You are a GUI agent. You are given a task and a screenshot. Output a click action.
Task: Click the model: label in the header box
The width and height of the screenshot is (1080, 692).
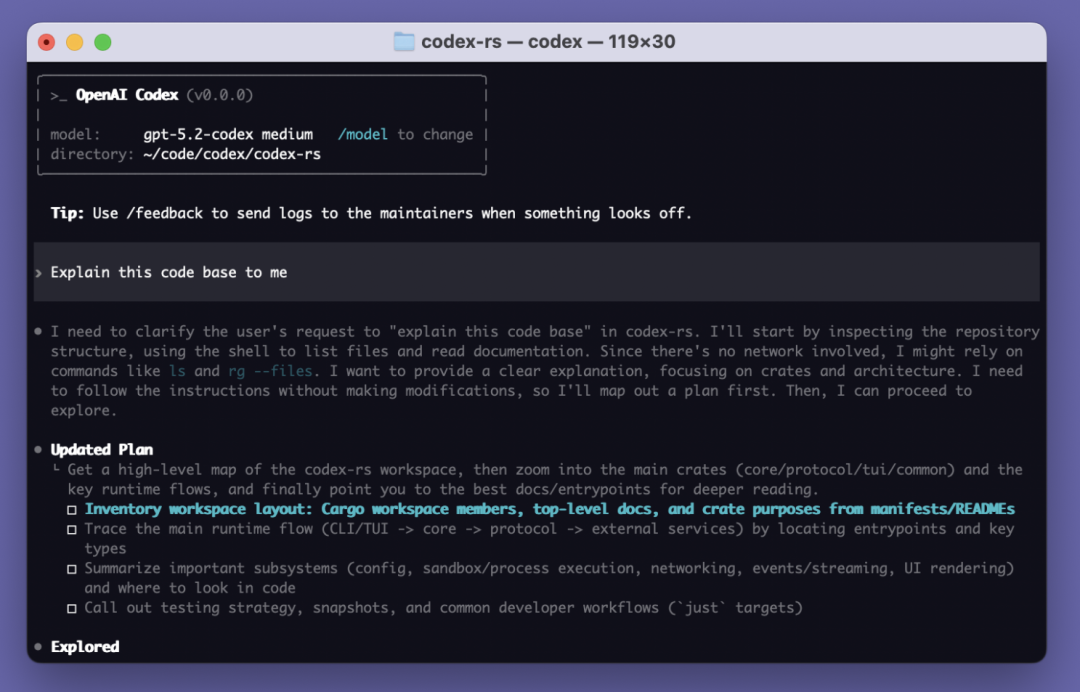pos(75,134)
